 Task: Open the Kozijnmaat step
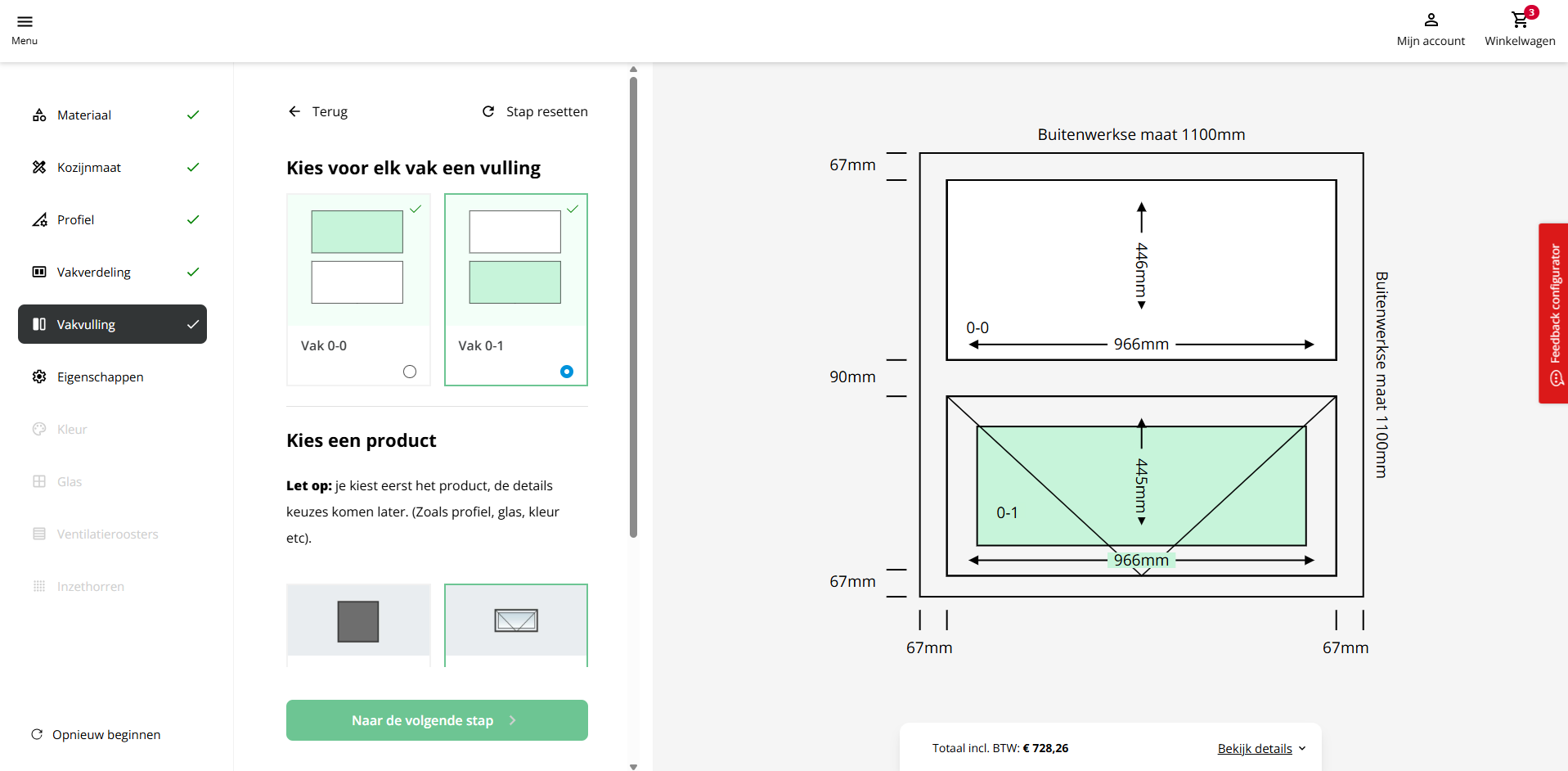(88, 168)
